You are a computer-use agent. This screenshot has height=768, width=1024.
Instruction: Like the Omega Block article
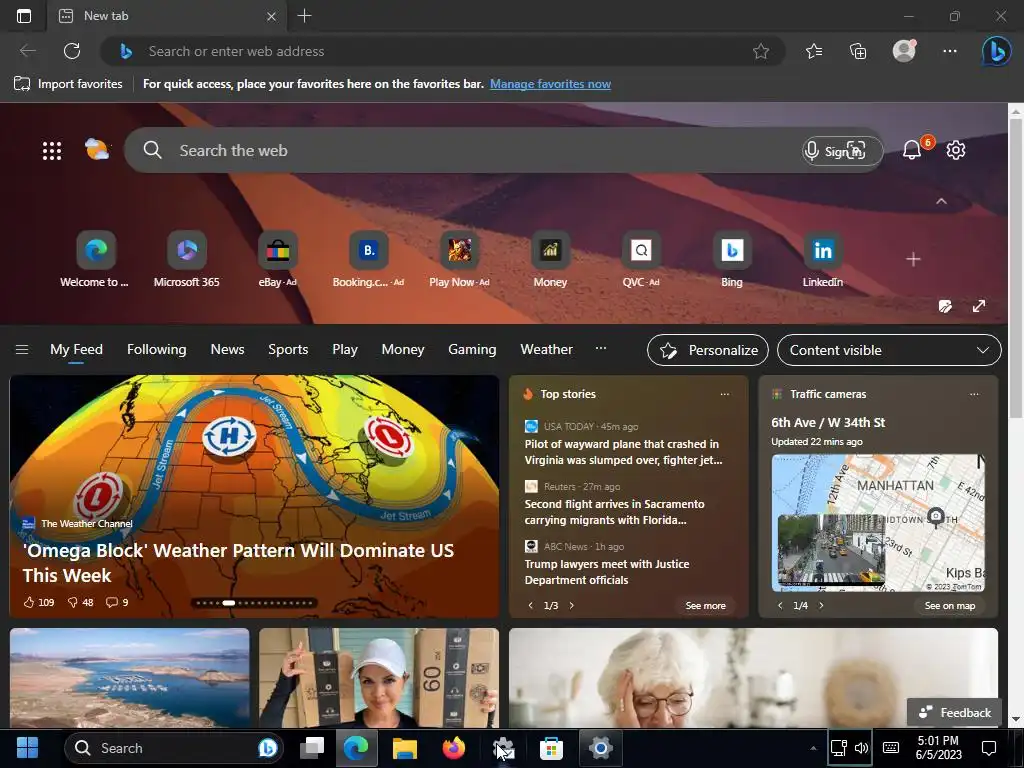click(x=39, y=602)
